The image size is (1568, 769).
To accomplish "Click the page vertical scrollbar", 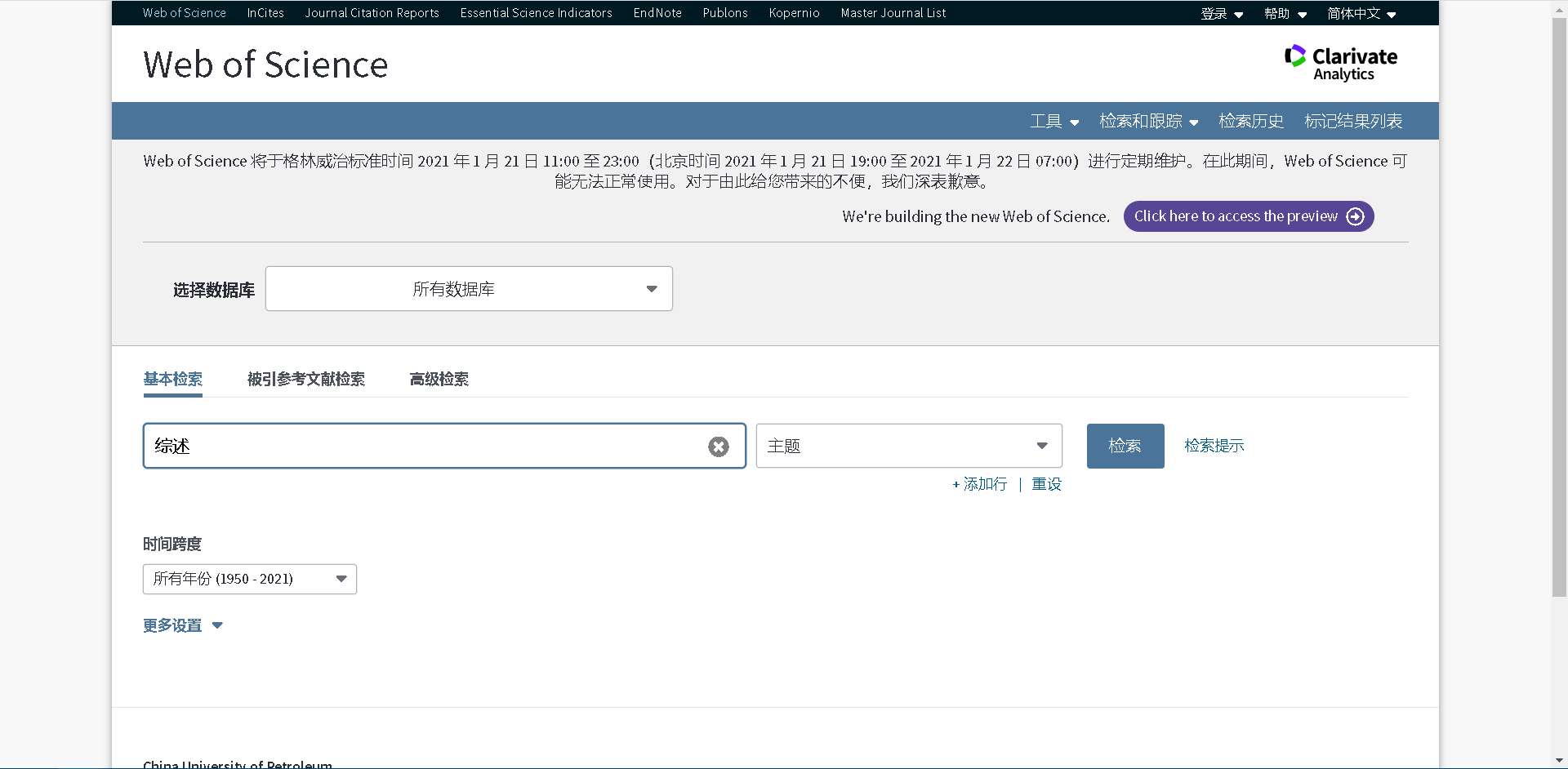I will point(1559,327).
